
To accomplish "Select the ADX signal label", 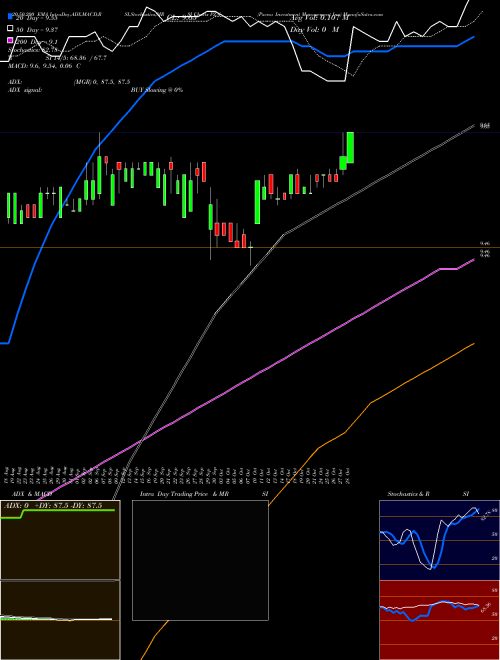I will click(x=25, y=90).
